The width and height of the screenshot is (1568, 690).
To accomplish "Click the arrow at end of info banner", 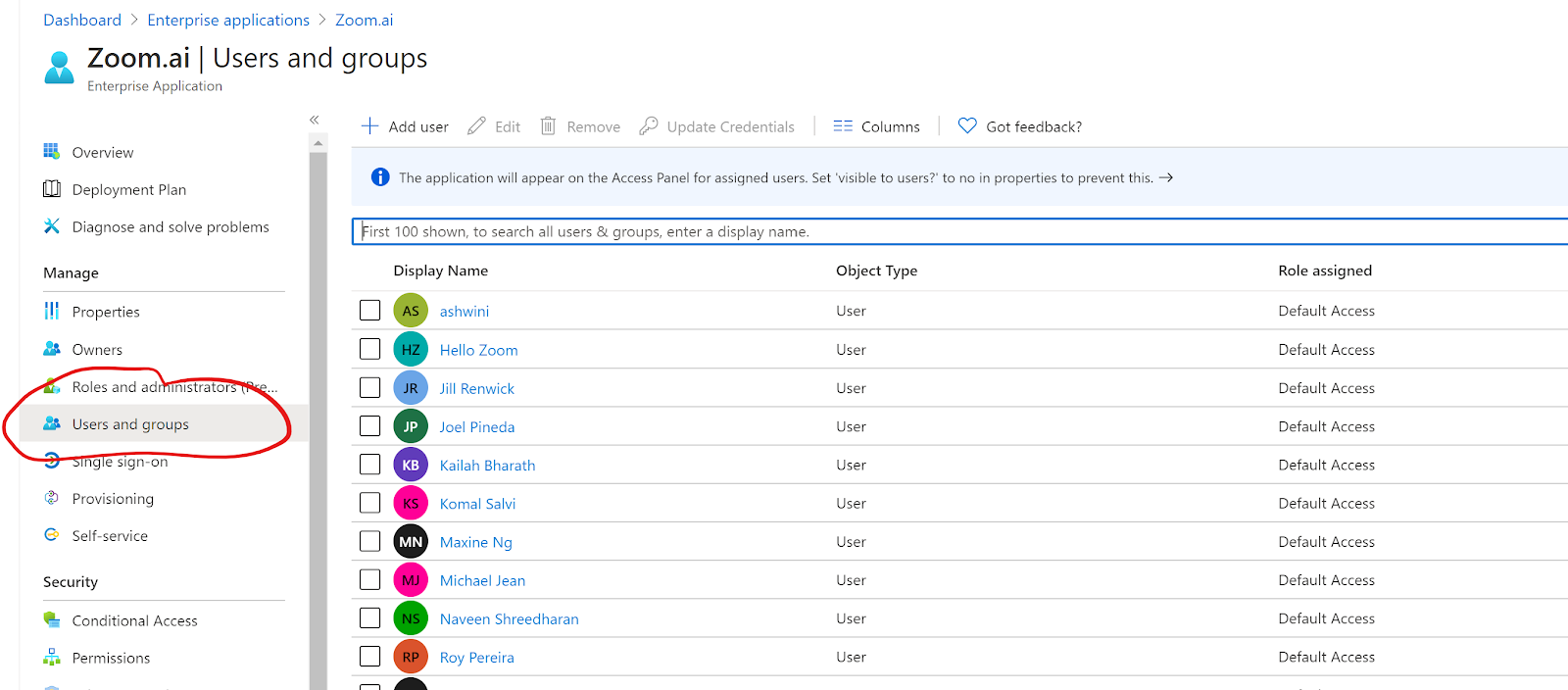I will tap(1166, 177).
